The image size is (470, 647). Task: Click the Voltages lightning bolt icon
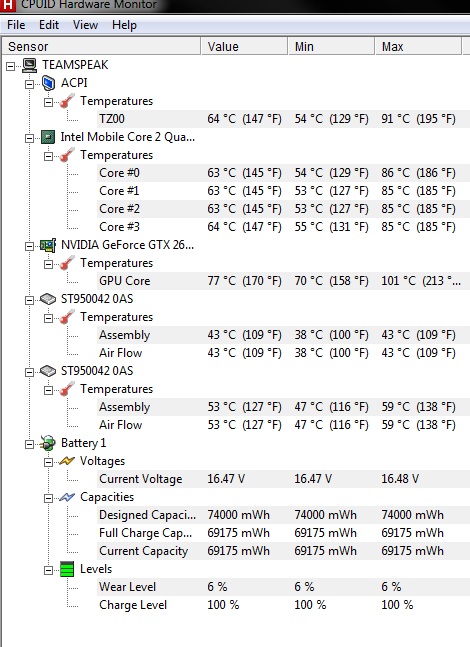pyautogui.click(x=67, y=461)
